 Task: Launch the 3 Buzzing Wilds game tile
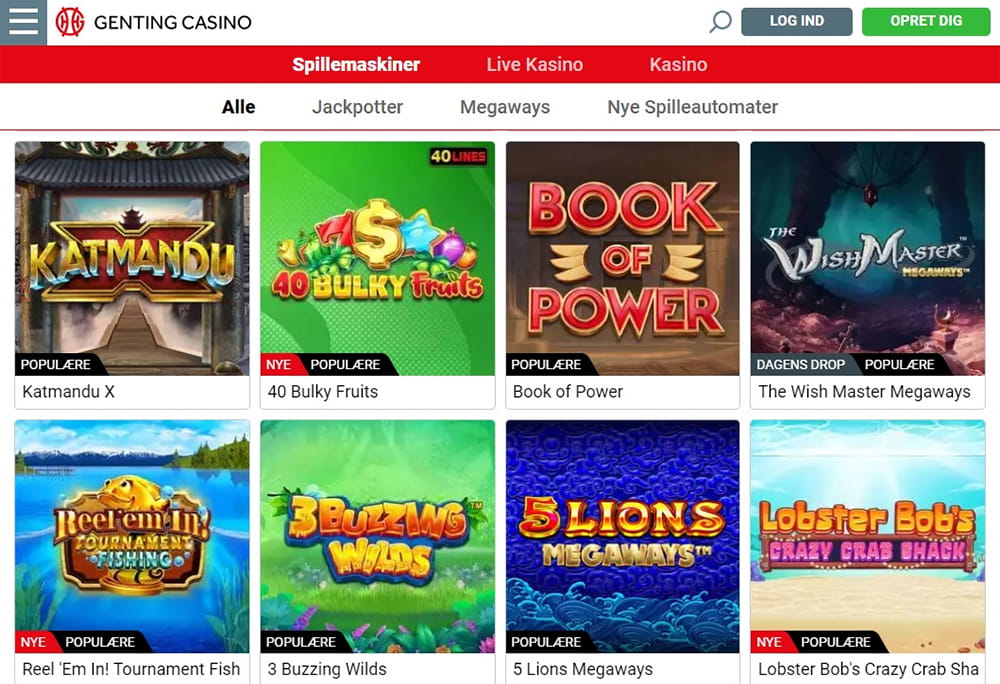[378, 536]
